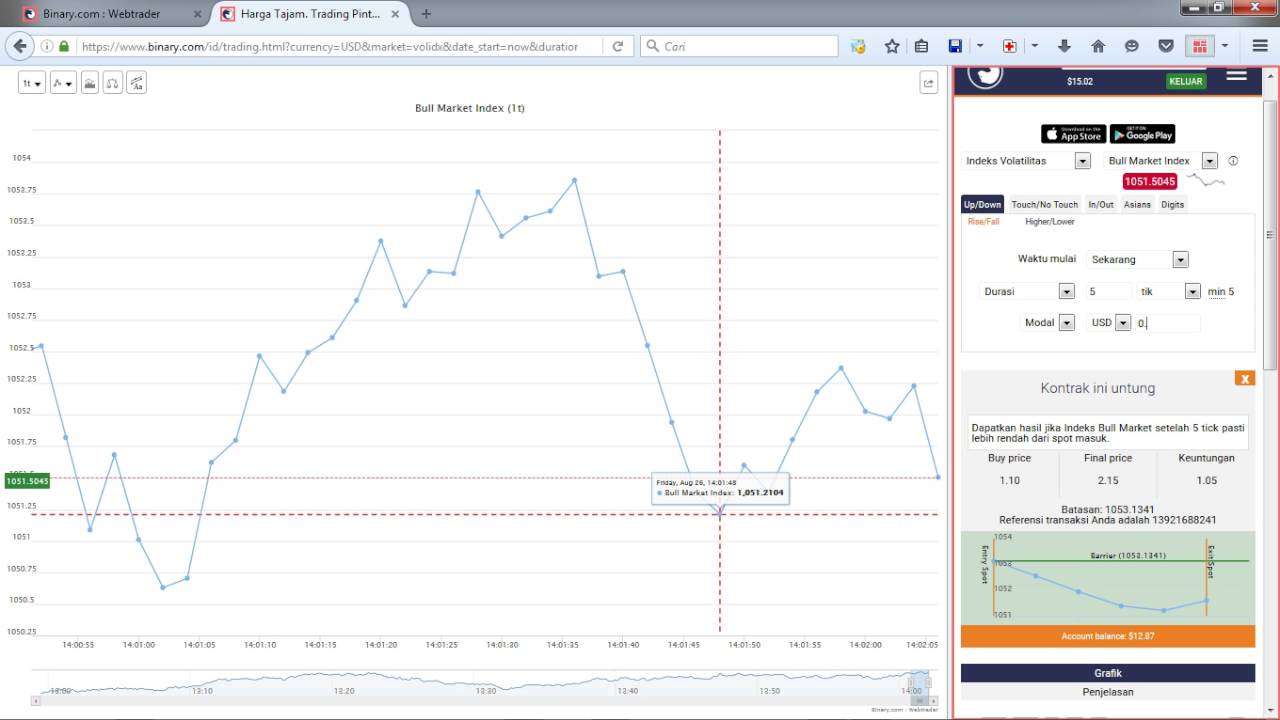This screenshot has width=1280, height=720.
Task: Select the Higher/Lower sub-tab
Action: pyautogui.click(x=1050, y=222)
